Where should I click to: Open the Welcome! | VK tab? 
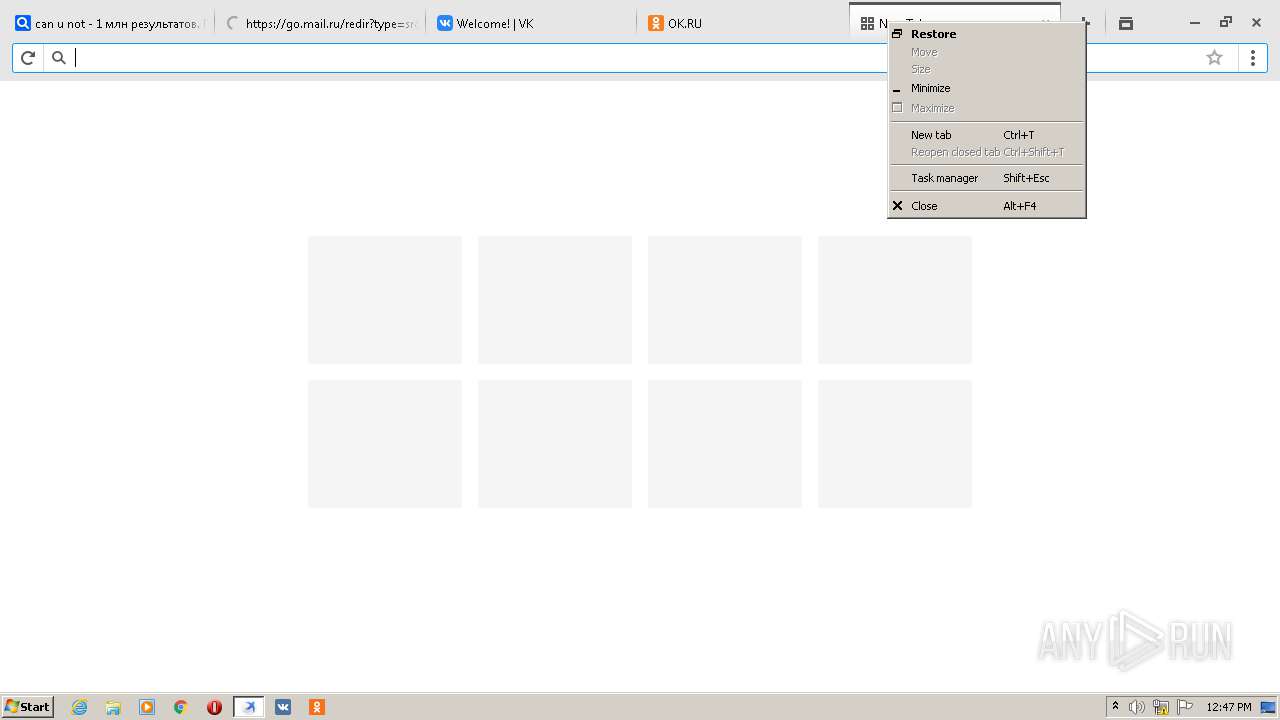click(x=531, y=23)
